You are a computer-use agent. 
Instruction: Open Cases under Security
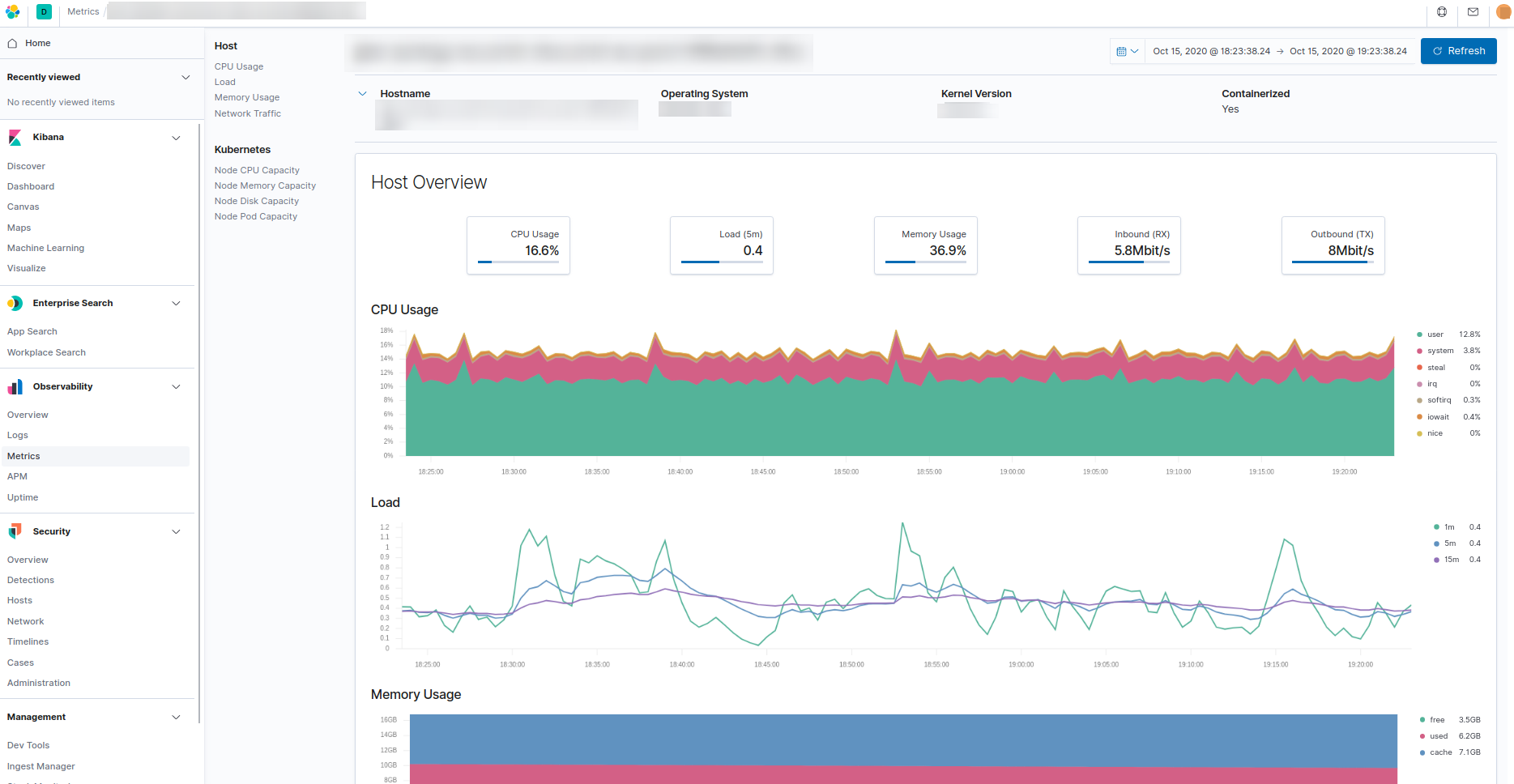20,663
